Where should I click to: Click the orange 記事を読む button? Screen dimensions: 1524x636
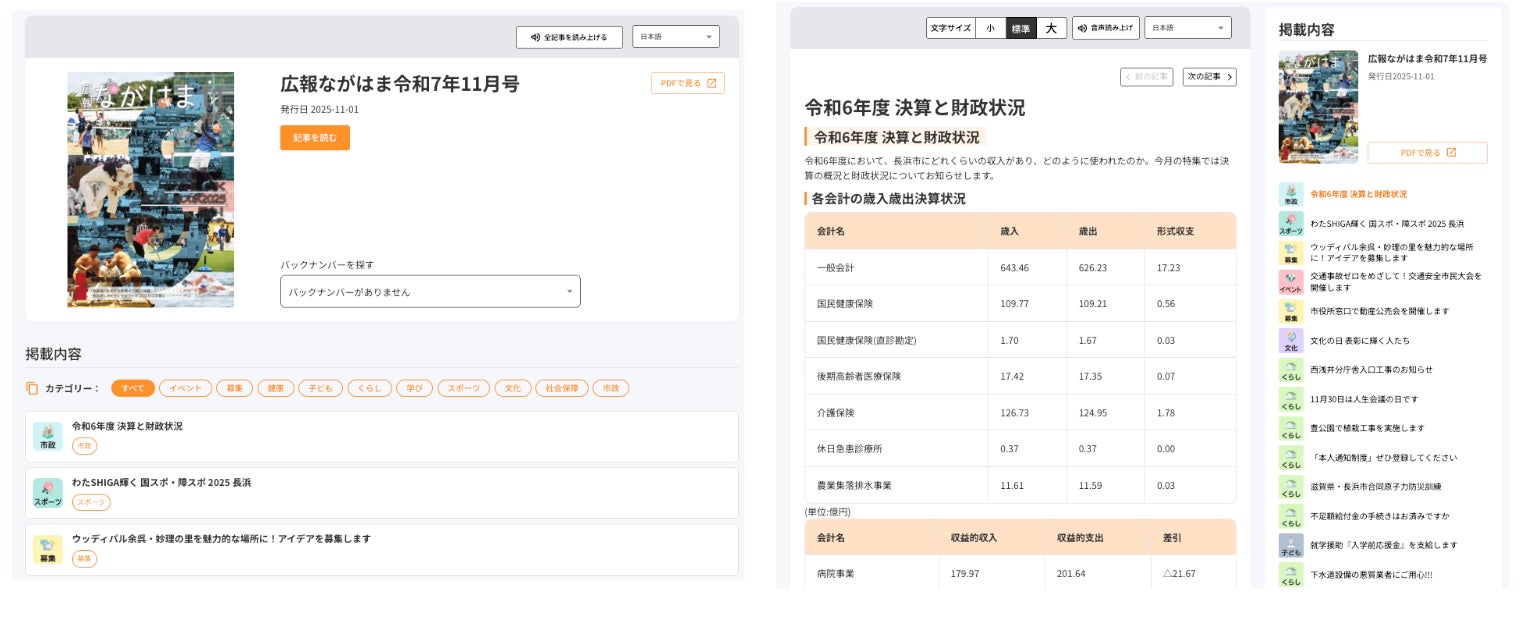pos(315,138)
